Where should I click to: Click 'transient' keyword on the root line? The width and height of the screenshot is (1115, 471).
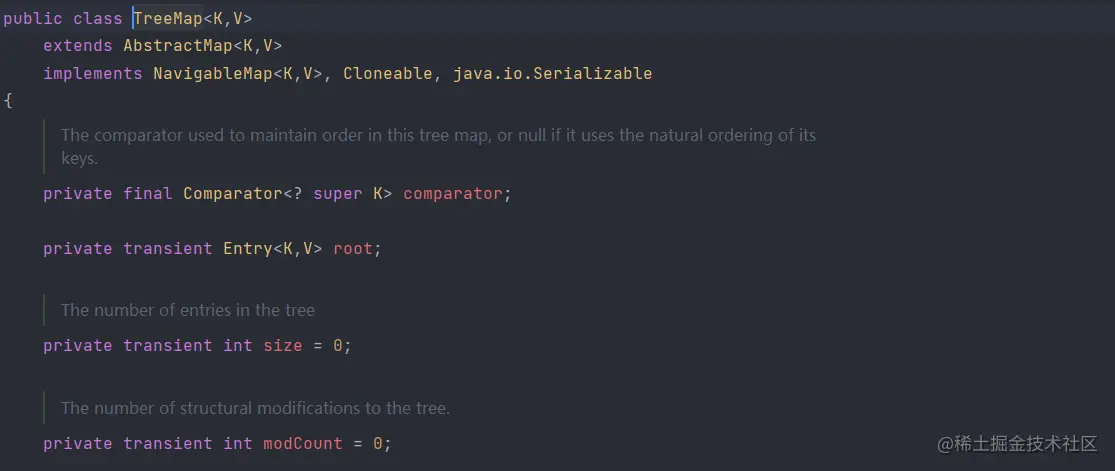pos(168,249)
